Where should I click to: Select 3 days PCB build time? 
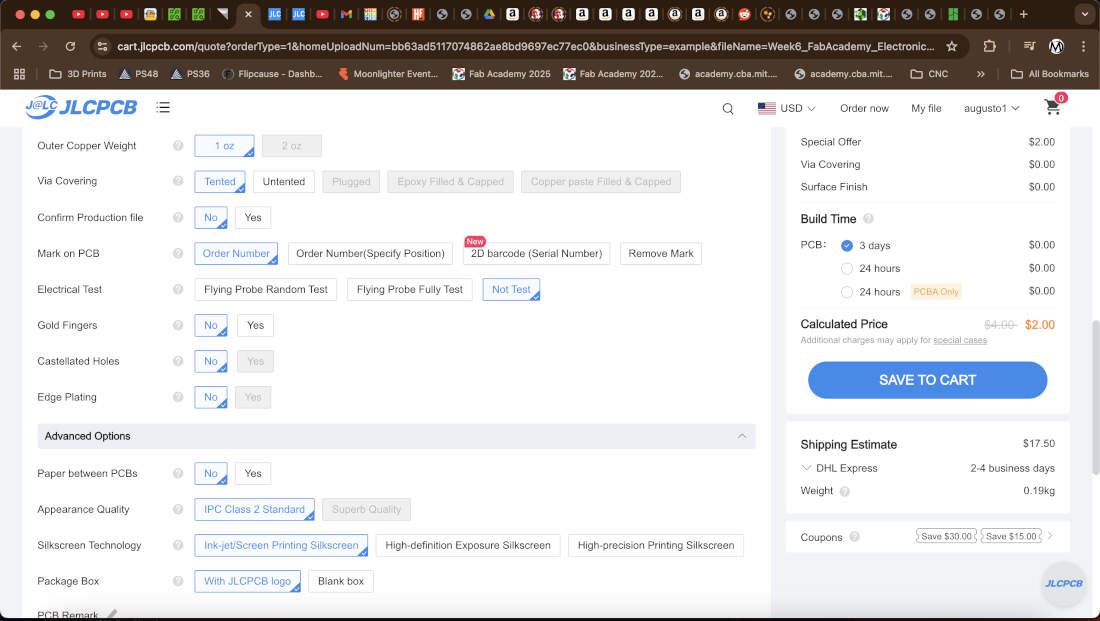847,246
